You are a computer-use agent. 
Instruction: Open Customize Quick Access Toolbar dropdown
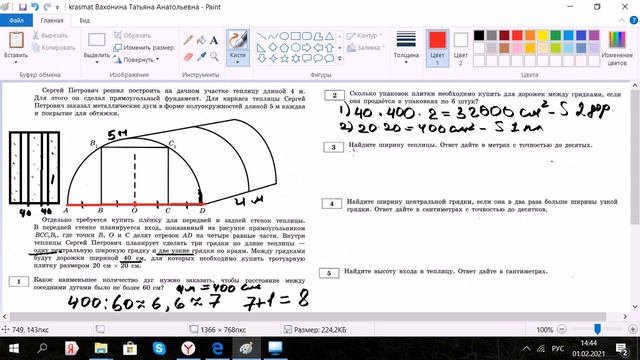[x=57, y=7]
